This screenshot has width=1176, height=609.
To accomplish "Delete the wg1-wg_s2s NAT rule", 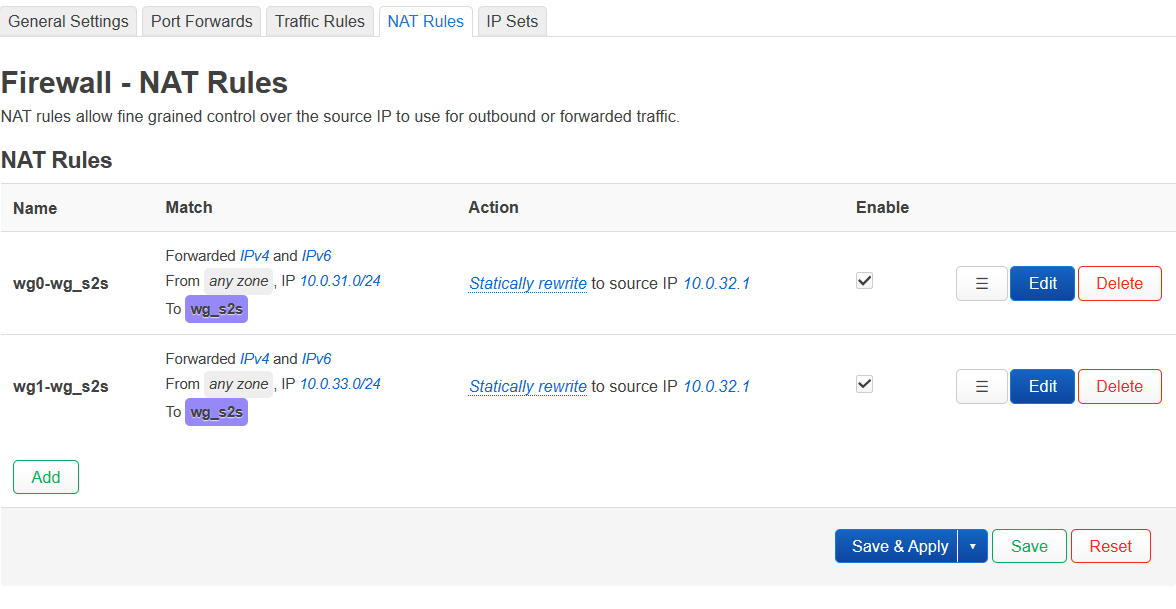I will (x=1119, y=387).
